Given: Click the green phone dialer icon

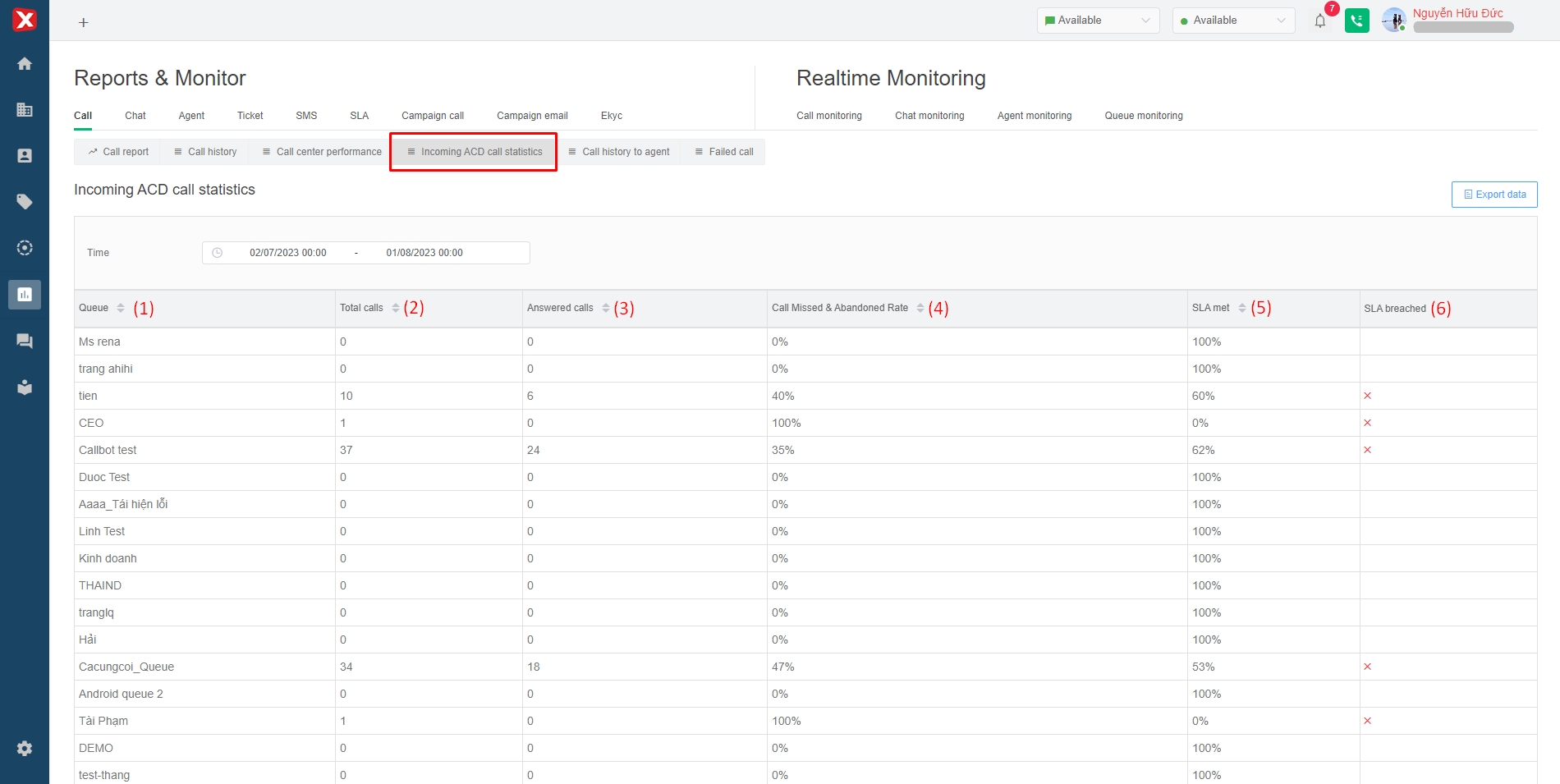Looking at the screenshot, I should (x=1356, y=21).
